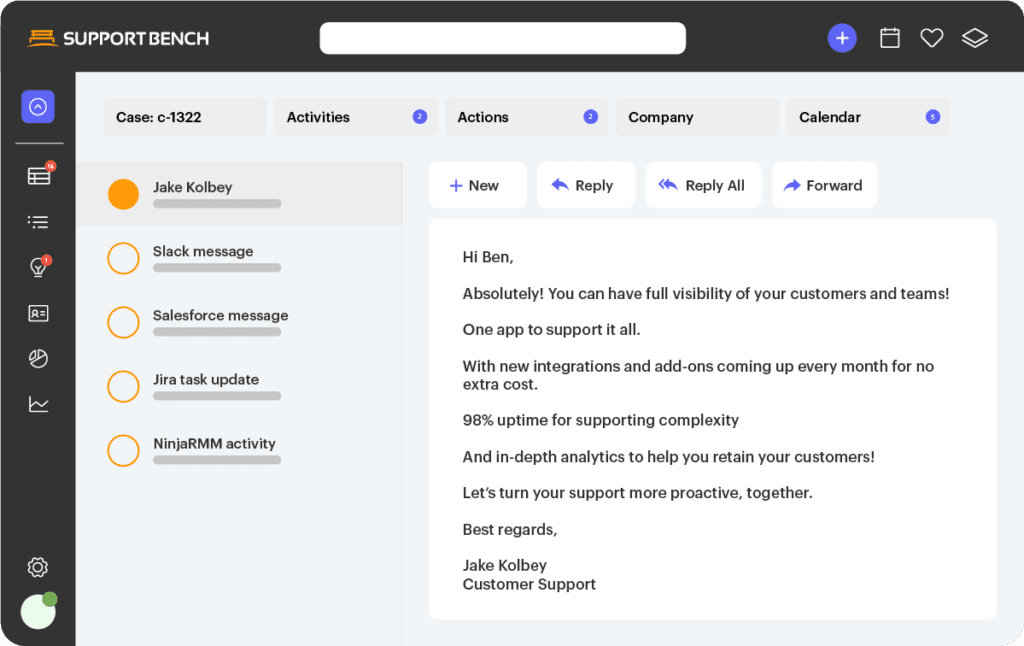Screen dimensions: 1024x646
Task: Open the stacked layers icon
Action: (974, 38)
